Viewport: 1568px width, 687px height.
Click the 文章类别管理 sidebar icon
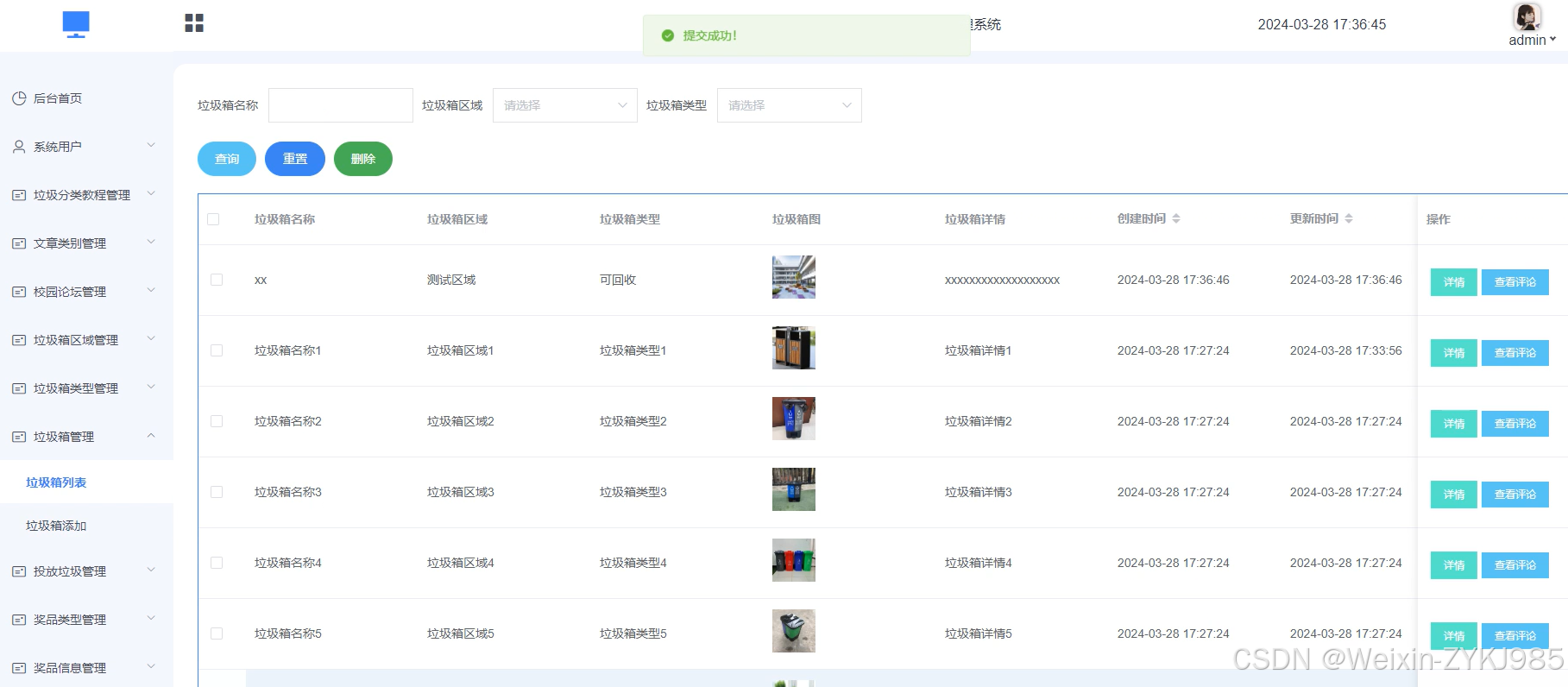[19, 243]
